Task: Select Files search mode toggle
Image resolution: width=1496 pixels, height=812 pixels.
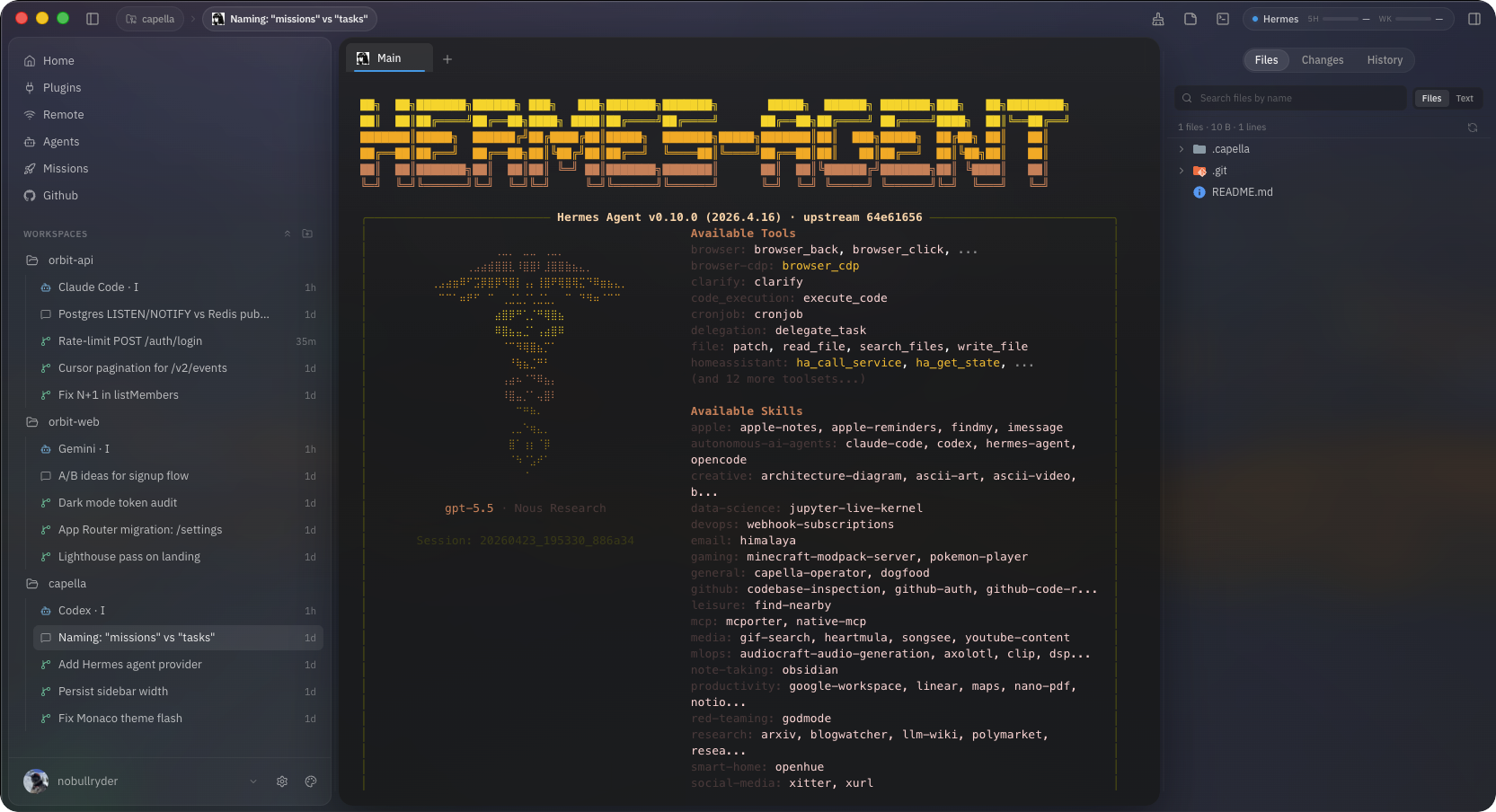Action: point(1432,99)
